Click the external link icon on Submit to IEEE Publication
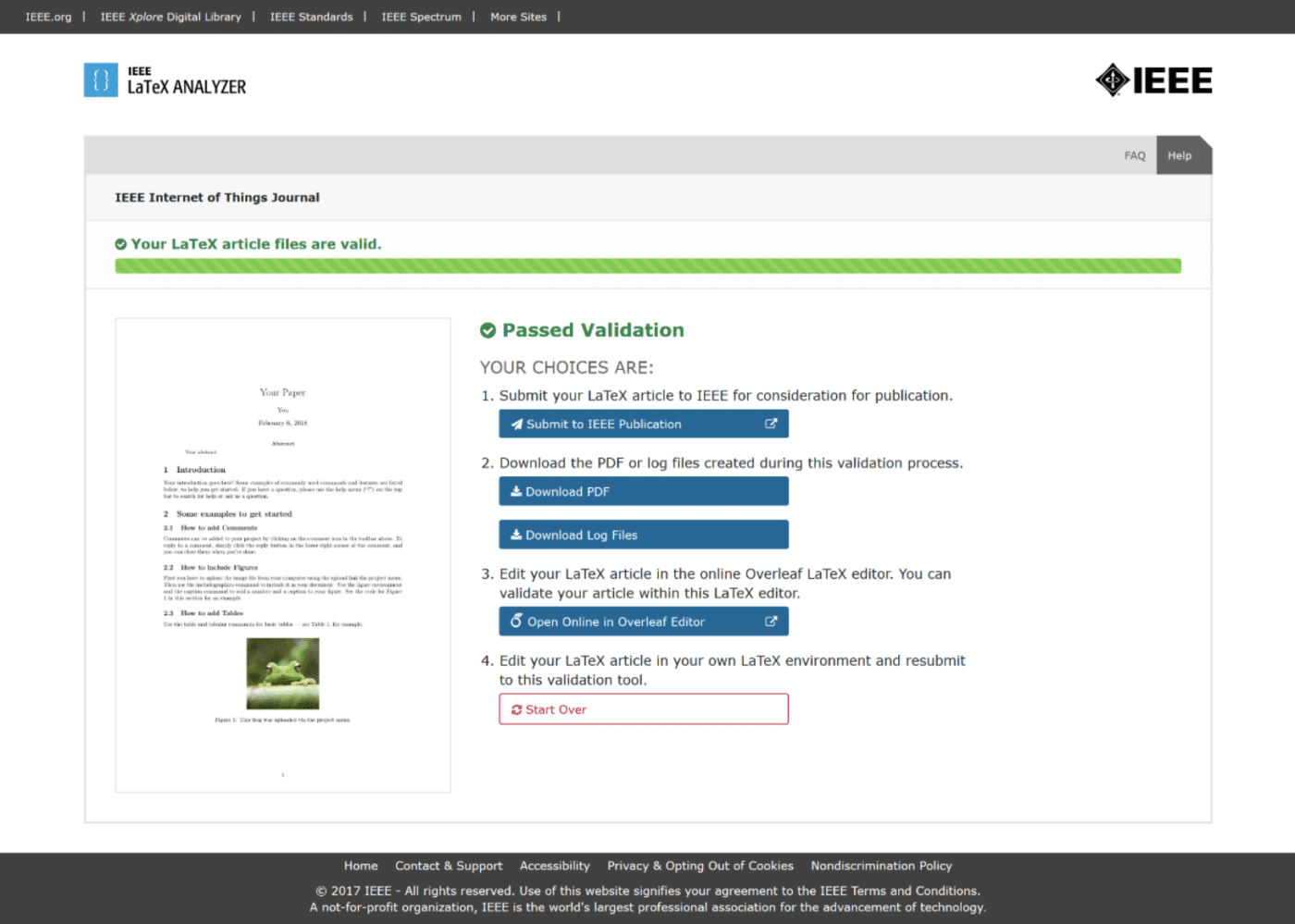The height and width of the screenshot is (924, 1295). coord(771,424)
